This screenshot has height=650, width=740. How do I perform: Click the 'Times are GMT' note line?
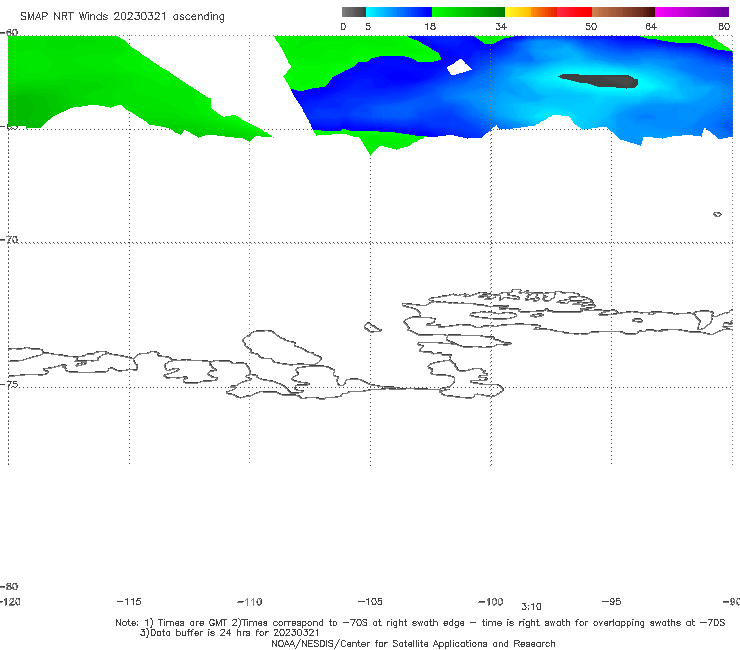(420, 623)
